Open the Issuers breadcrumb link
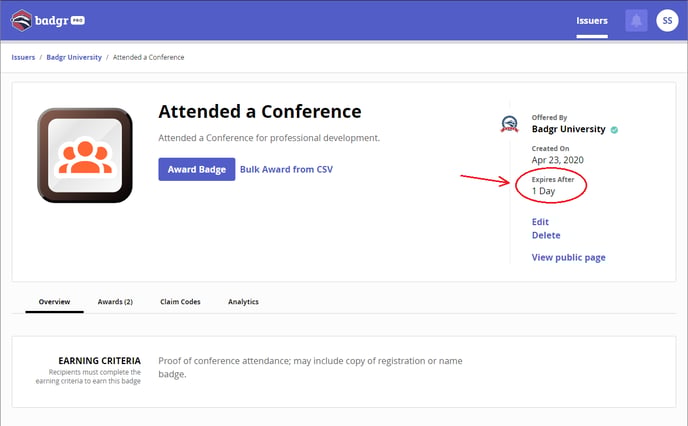Screen dimensions: 688x426 click(23, 57)
